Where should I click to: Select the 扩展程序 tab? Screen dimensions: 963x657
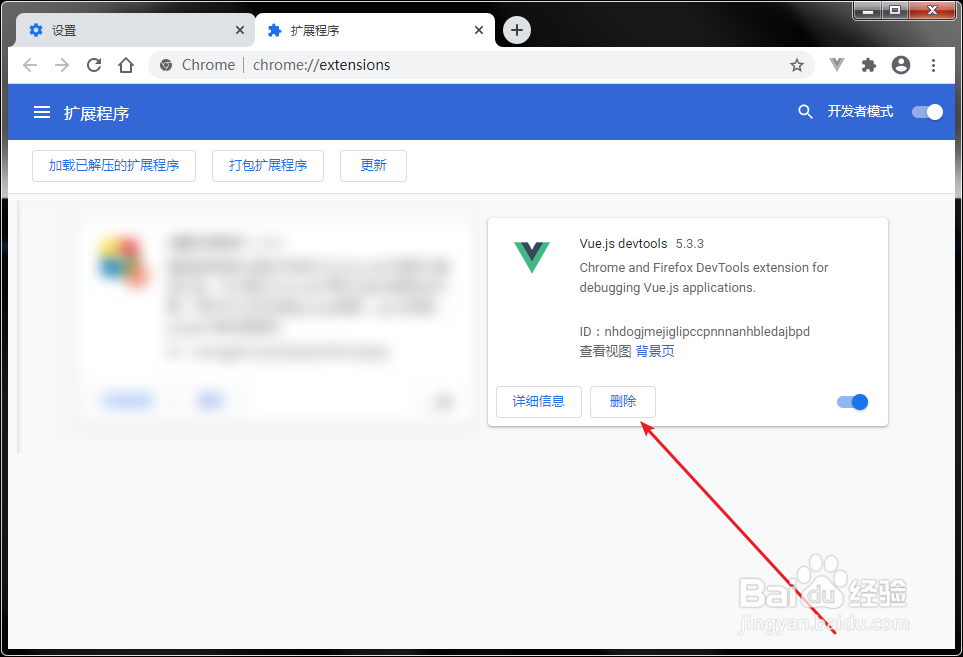point(375,30)
